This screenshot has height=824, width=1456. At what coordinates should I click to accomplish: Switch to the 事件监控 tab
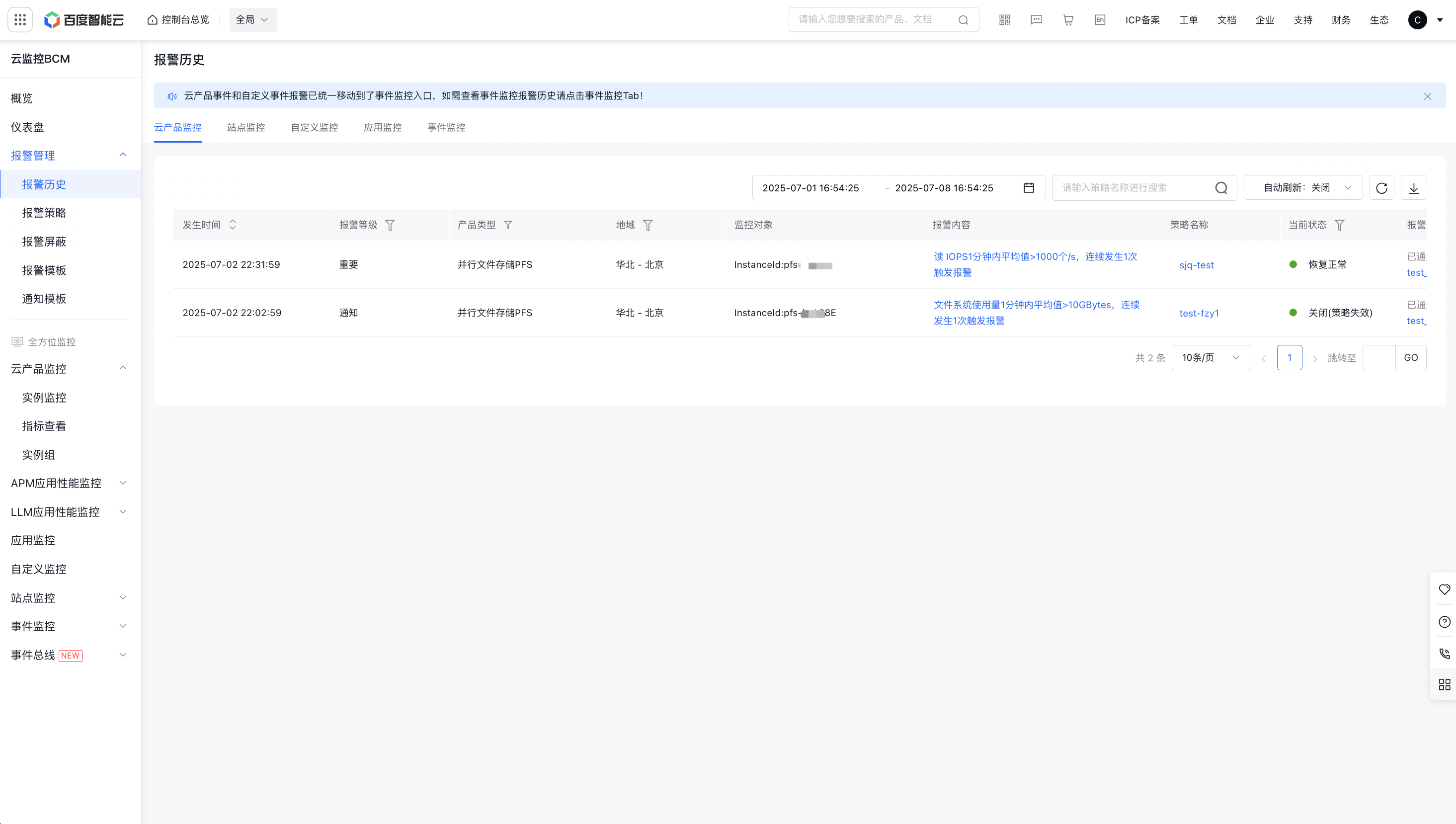[x=446, y=127]
